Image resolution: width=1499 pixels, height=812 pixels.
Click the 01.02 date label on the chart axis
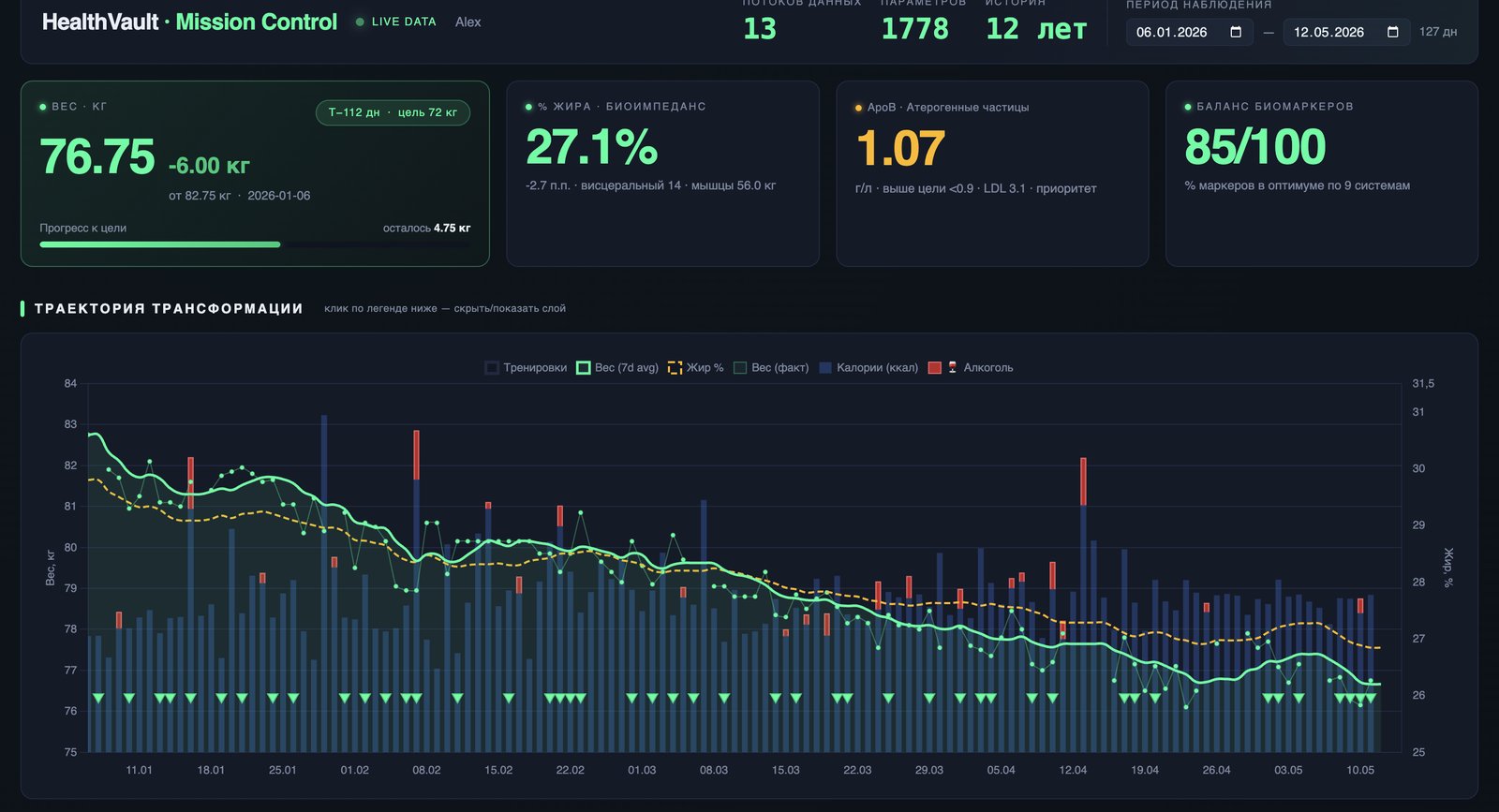[x=354, y=770]
